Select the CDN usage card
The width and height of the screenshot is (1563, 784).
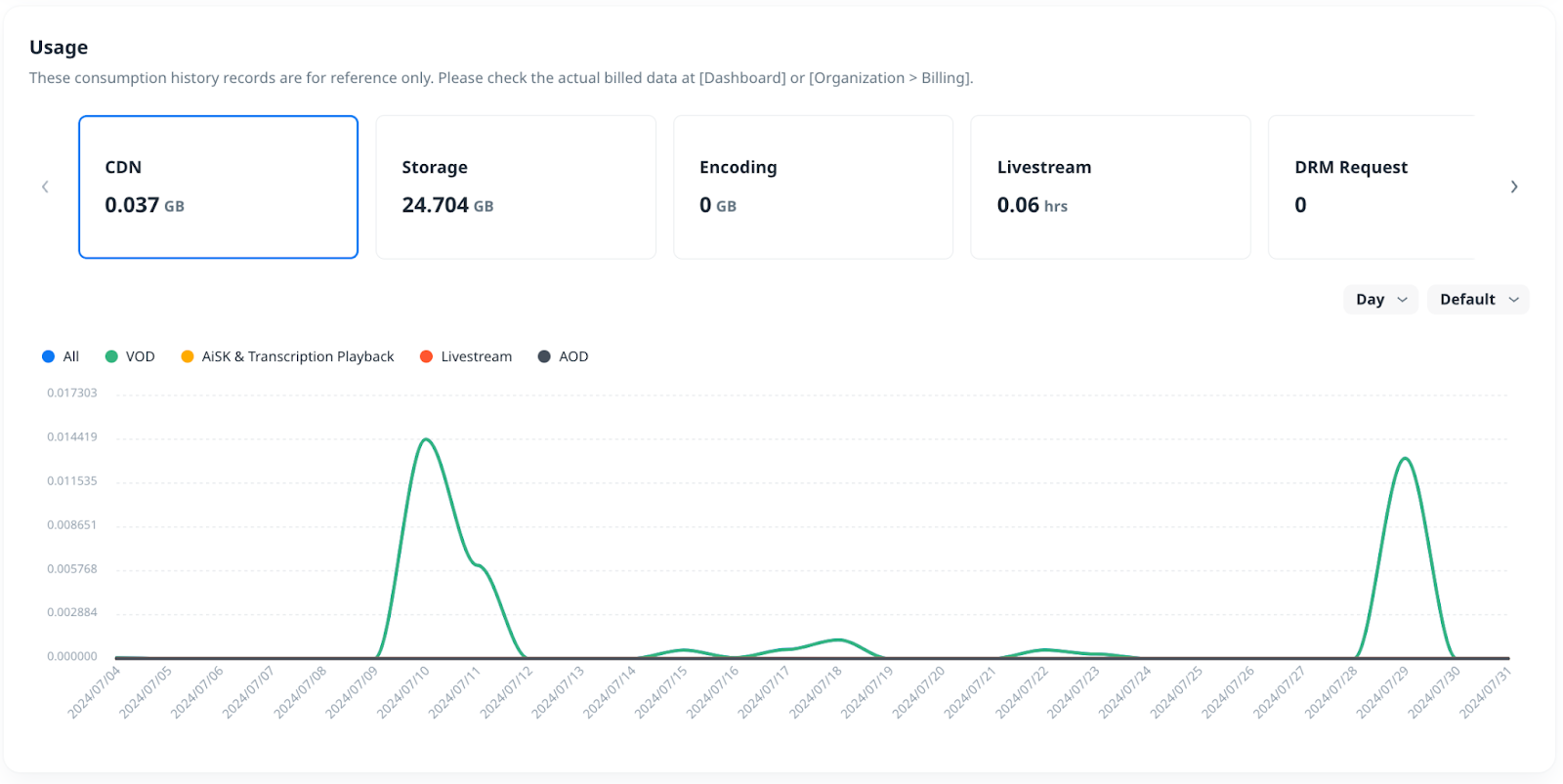coord(218,186)
